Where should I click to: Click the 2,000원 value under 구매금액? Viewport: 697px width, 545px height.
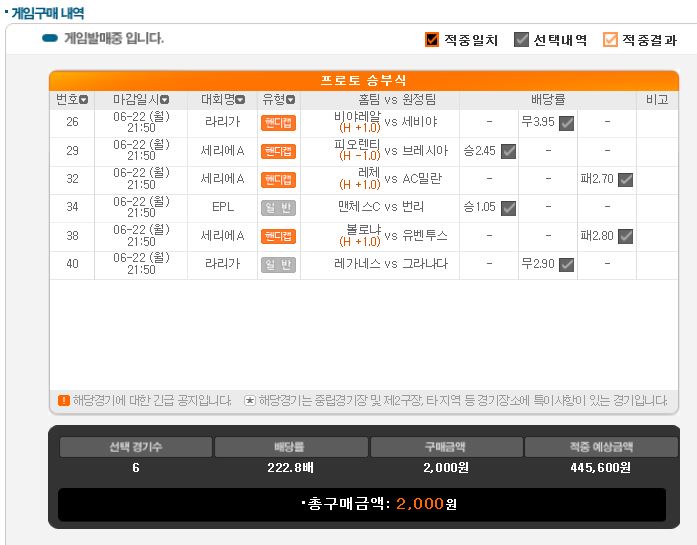pos(446,468)
